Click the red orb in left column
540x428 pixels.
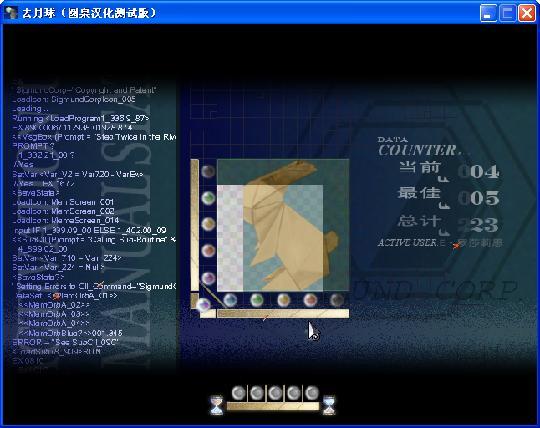point(208,251)
